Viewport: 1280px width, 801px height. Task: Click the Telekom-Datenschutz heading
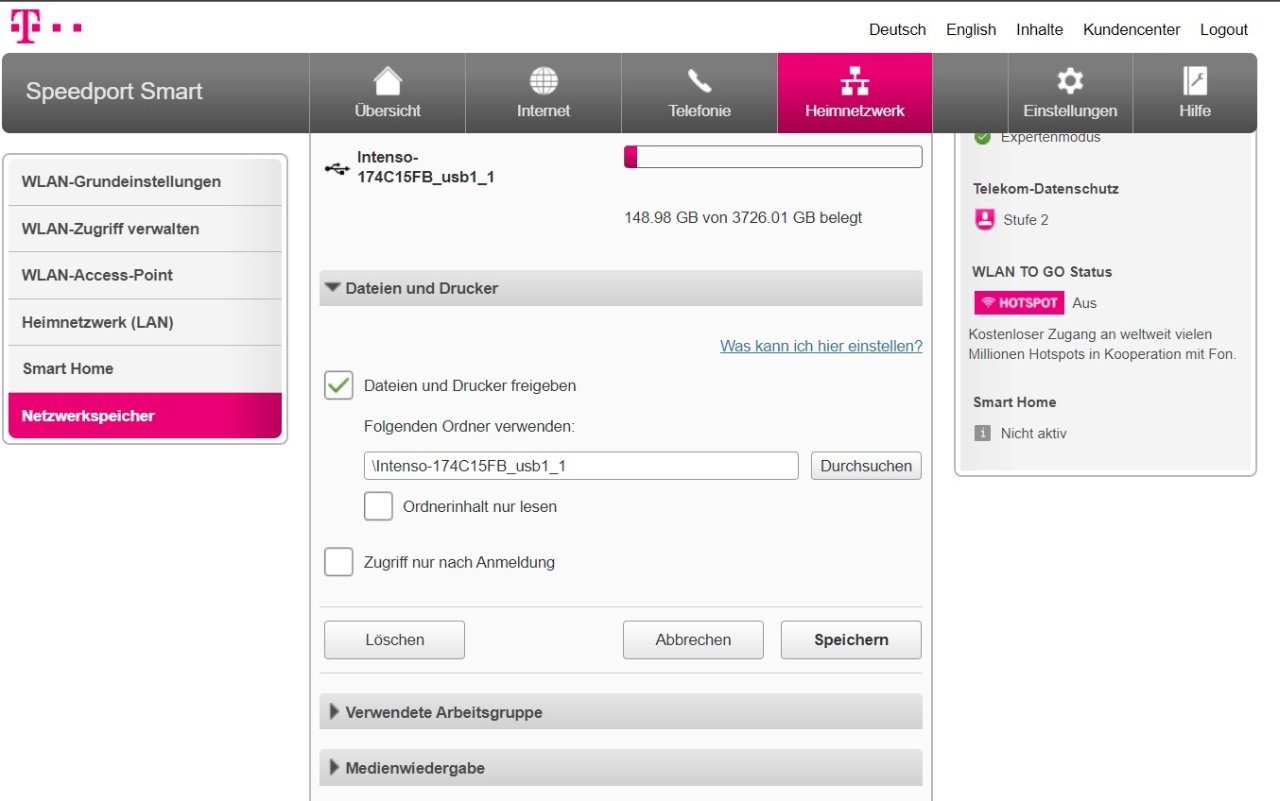[x=1045, y=189]
